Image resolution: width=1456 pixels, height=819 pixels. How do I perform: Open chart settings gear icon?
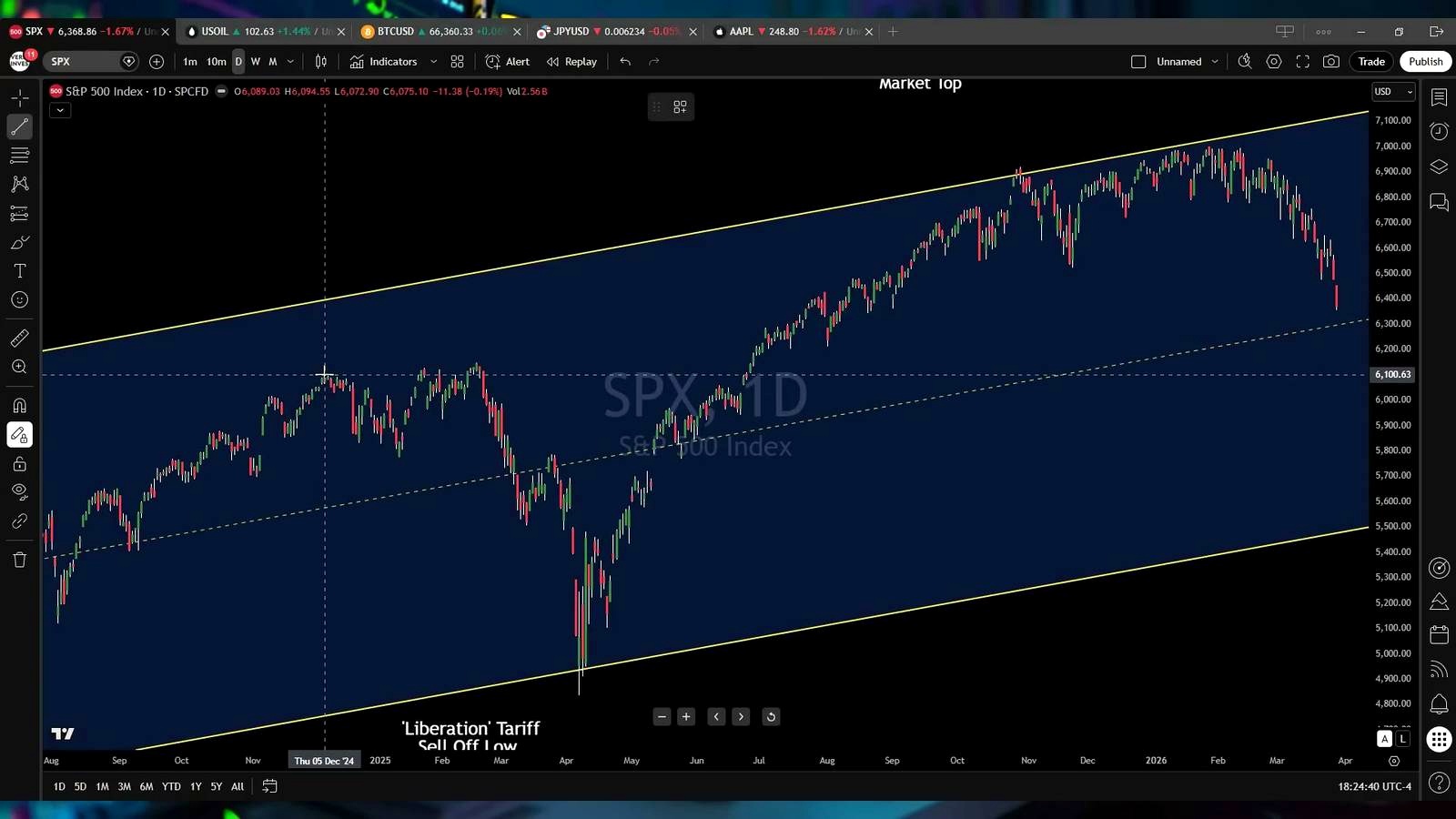tap(1274, 62)
